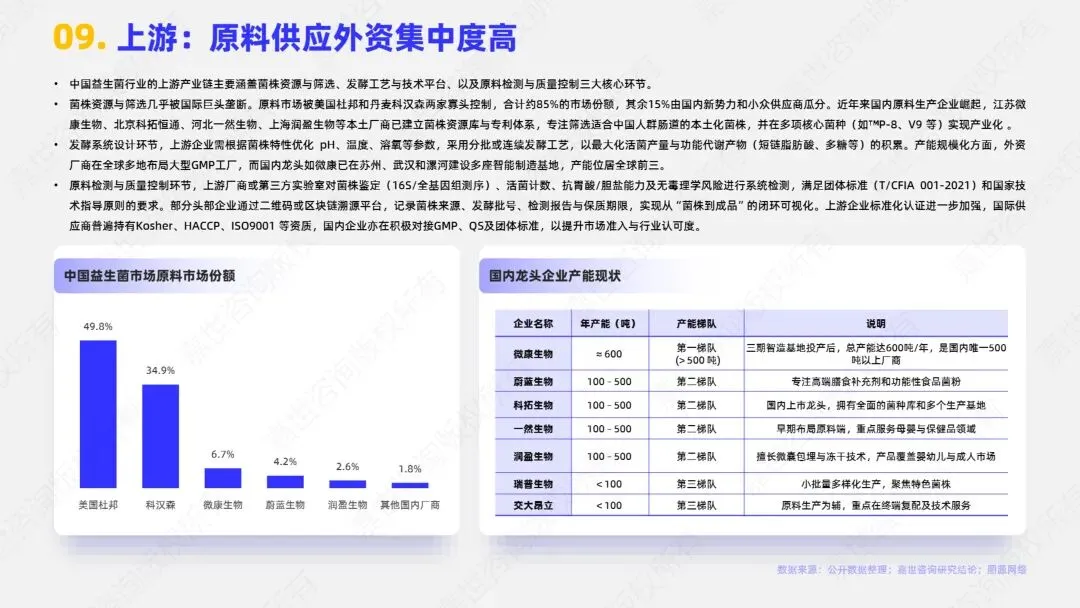Select the '微康生物' table row name cell
Screen dimensions: 1080x608
[x=533, y=354]
